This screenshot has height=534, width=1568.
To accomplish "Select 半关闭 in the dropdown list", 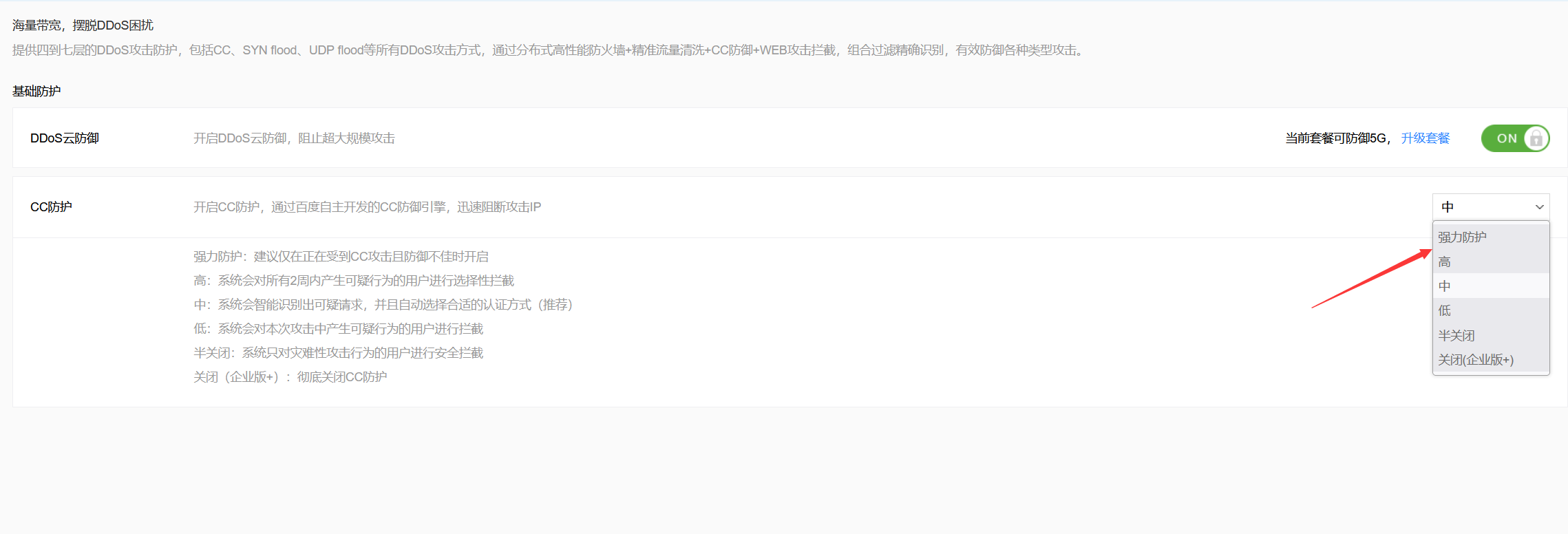I will point(1491,335).
